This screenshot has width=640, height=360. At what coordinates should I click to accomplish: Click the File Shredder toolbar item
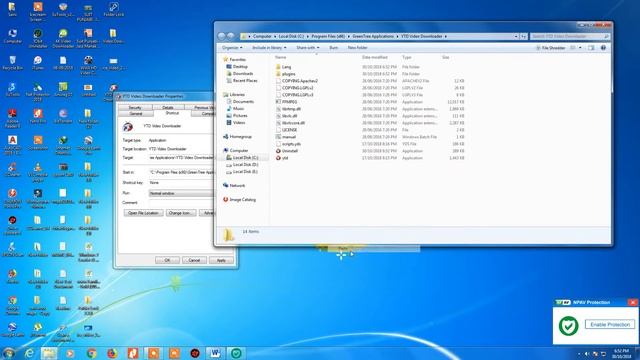[x=551, y=48]
